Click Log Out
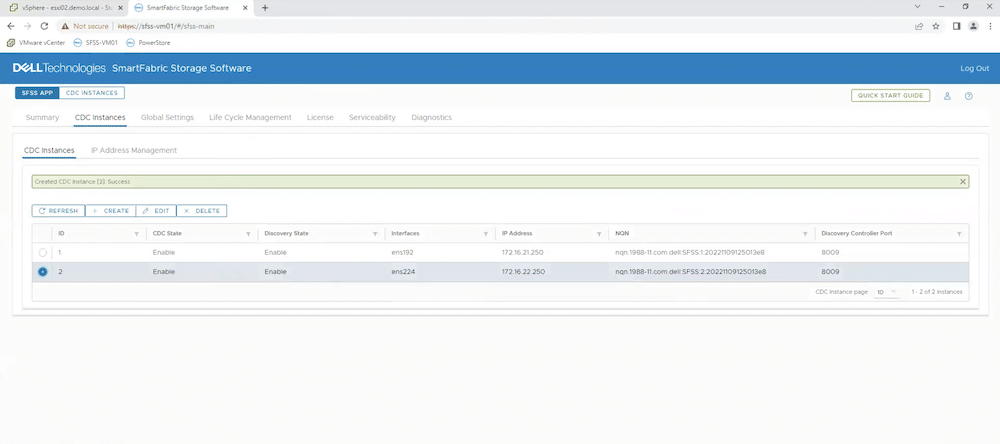 click(x=974, y=68)
